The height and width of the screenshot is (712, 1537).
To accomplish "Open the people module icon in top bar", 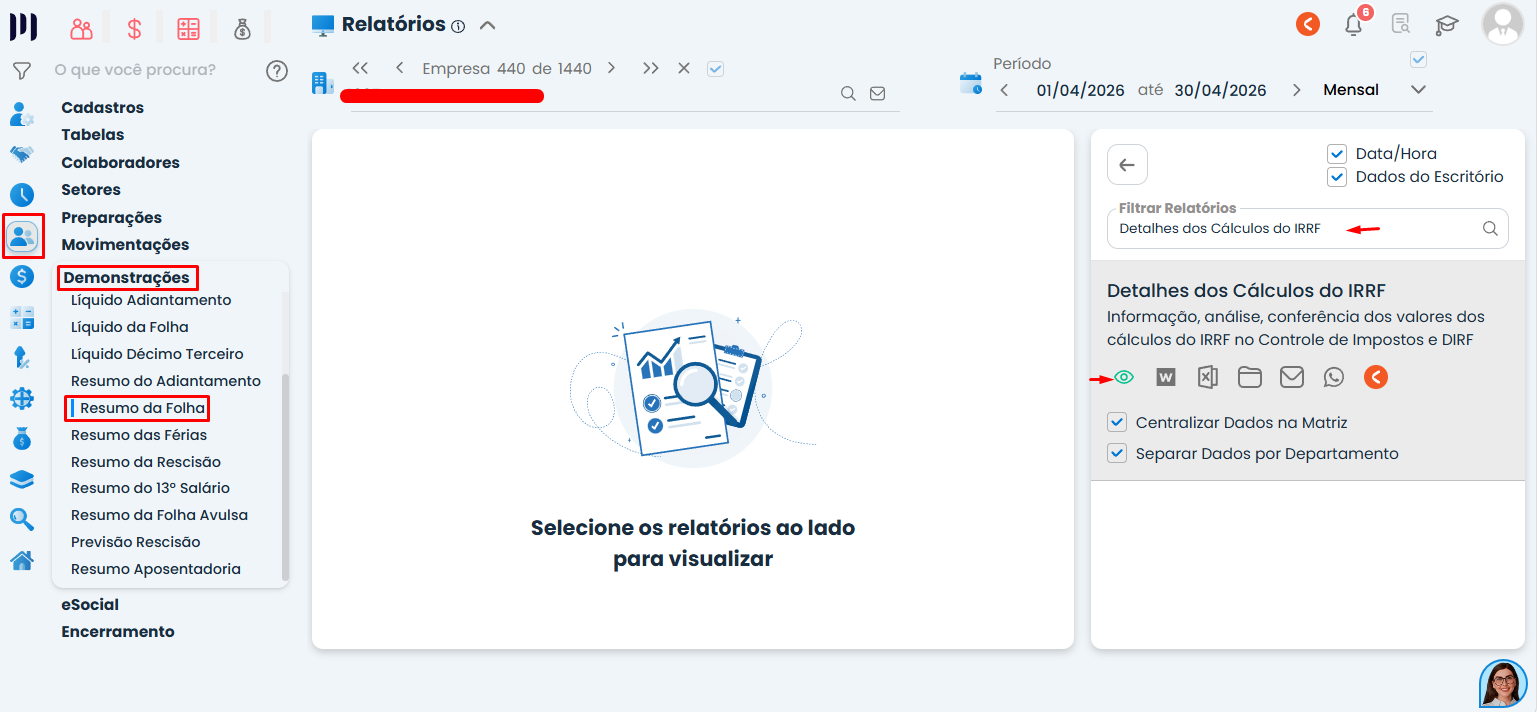I will (x=81, y=29).
